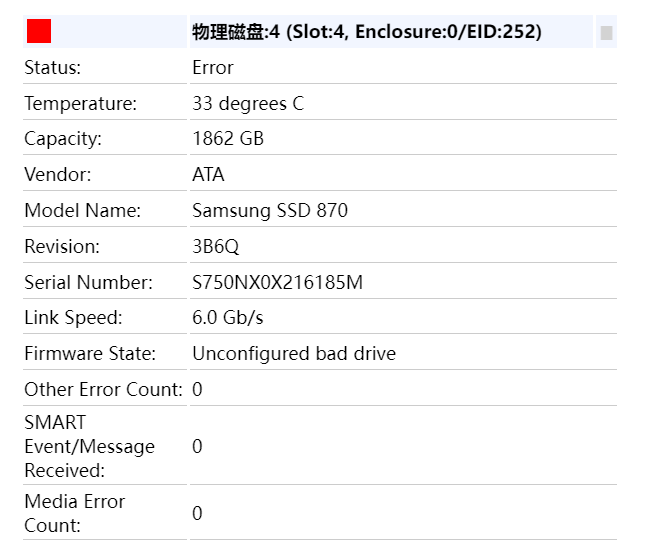Screen dimensions: 655x546
Task: Select the Samsung SSD 870 model name
Action: pyautogui.click(x=270, y=211)
